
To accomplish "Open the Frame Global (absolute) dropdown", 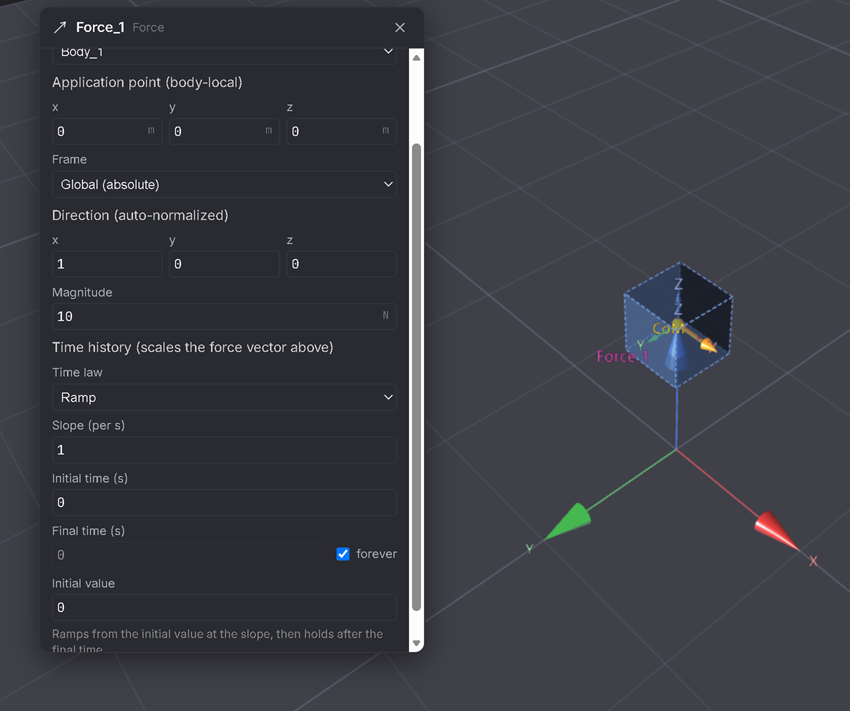I will pos(224,184).
